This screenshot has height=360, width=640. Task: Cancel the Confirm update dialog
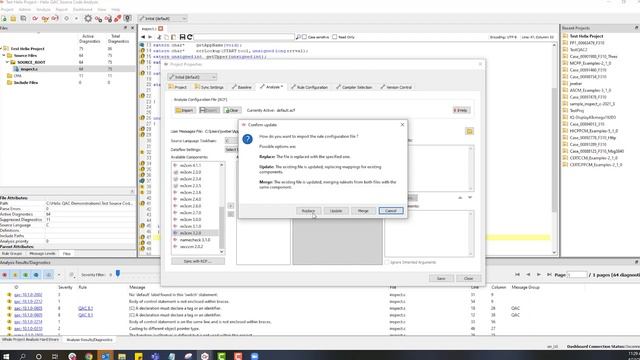pyautogui.click(x=391, y=211)
